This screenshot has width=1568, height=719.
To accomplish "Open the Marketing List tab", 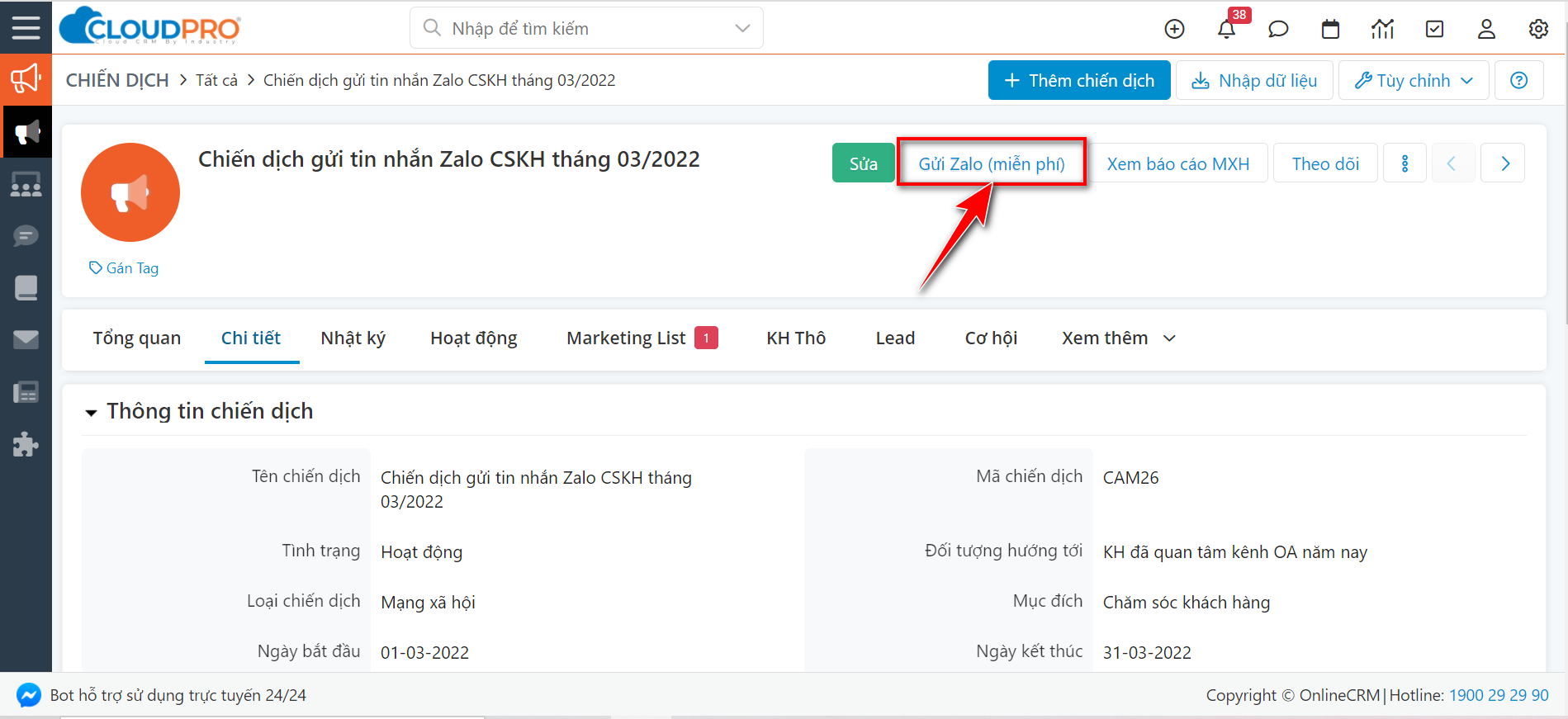I will 642,338.
